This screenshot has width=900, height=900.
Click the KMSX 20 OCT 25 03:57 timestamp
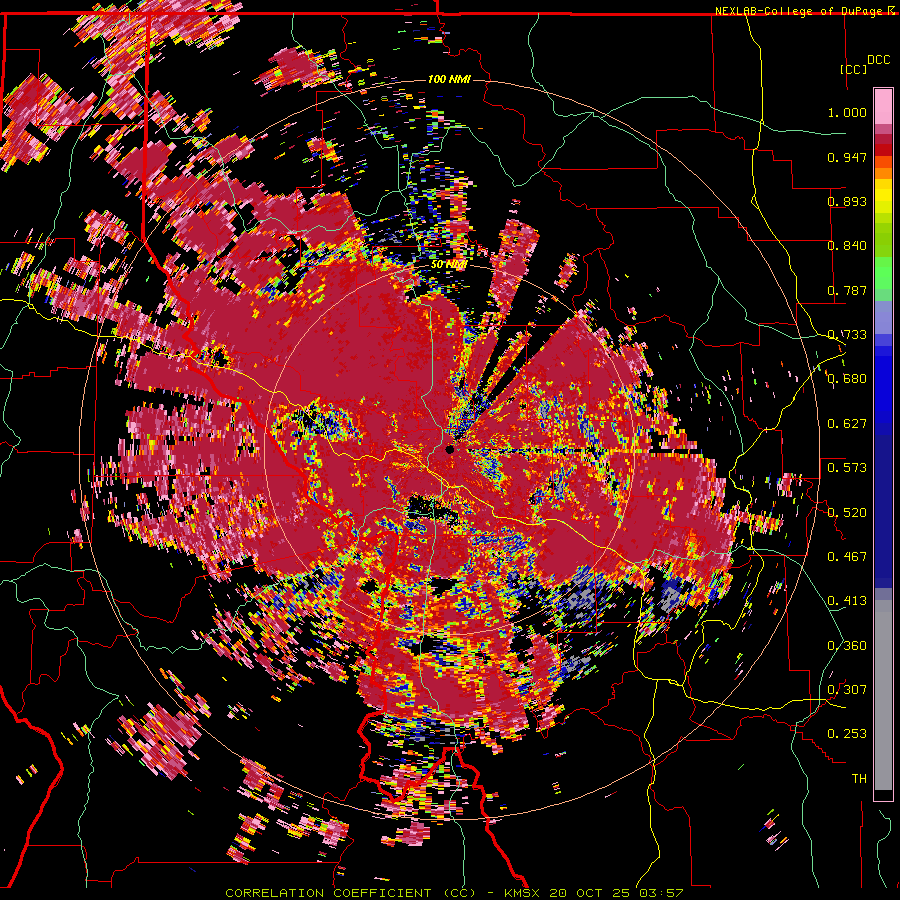[x=593, y=893]
